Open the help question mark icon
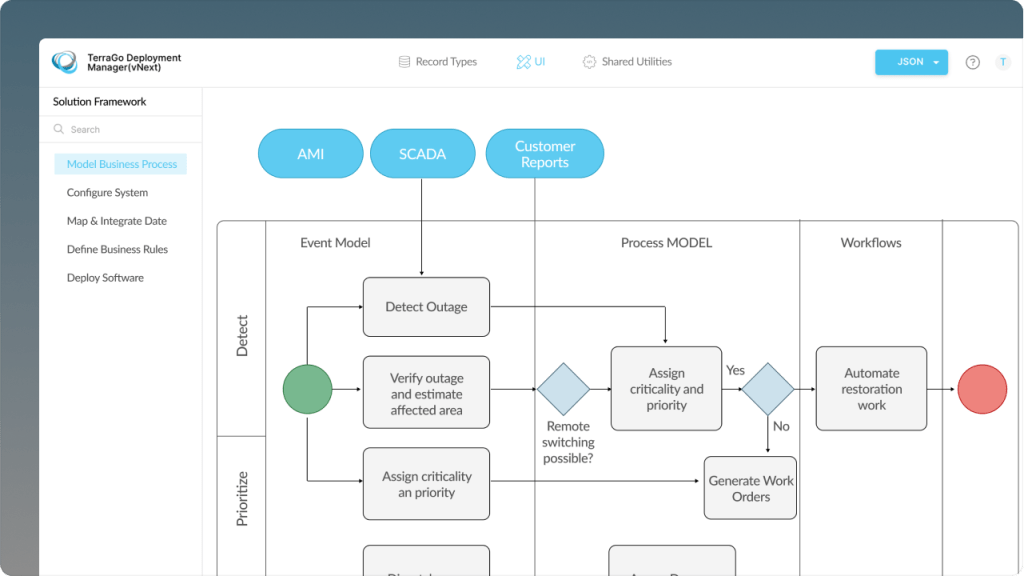 click(x=972, y=62)
